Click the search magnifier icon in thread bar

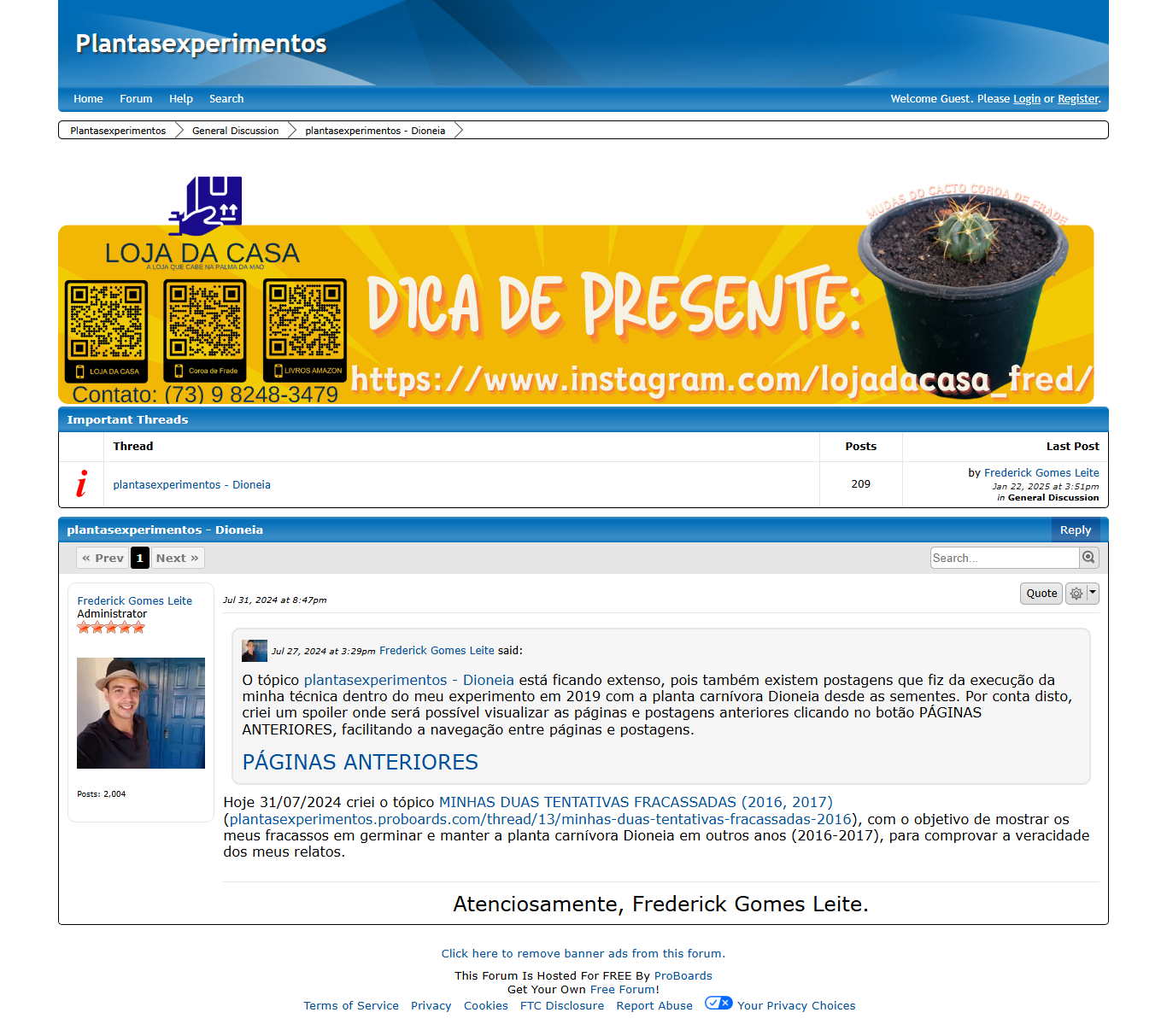[x=1088, y=558]
